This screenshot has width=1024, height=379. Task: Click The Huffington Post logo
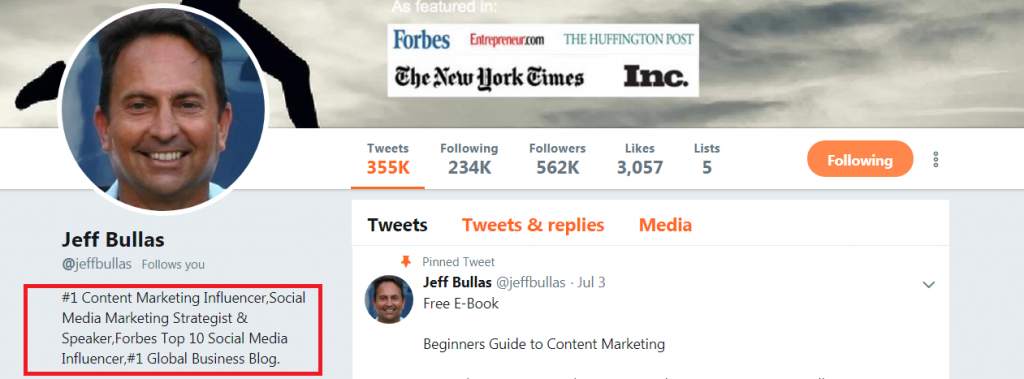628,39
